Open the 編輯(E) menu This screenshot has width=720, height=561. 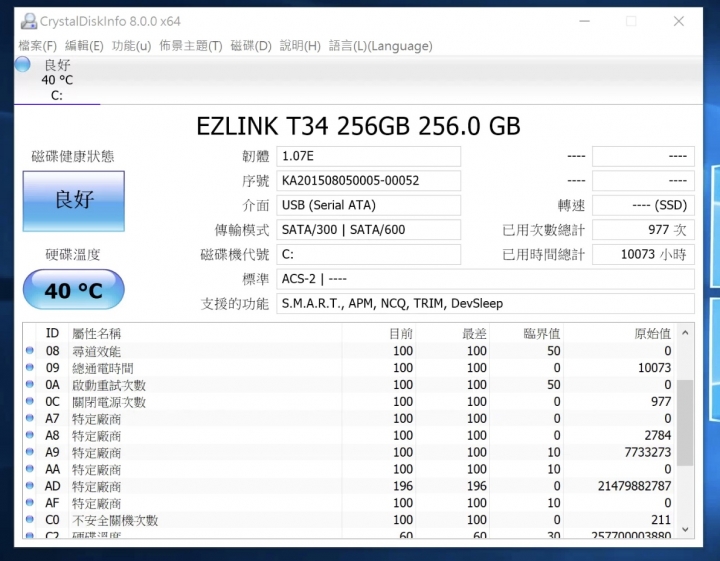(x=84, y=46)
